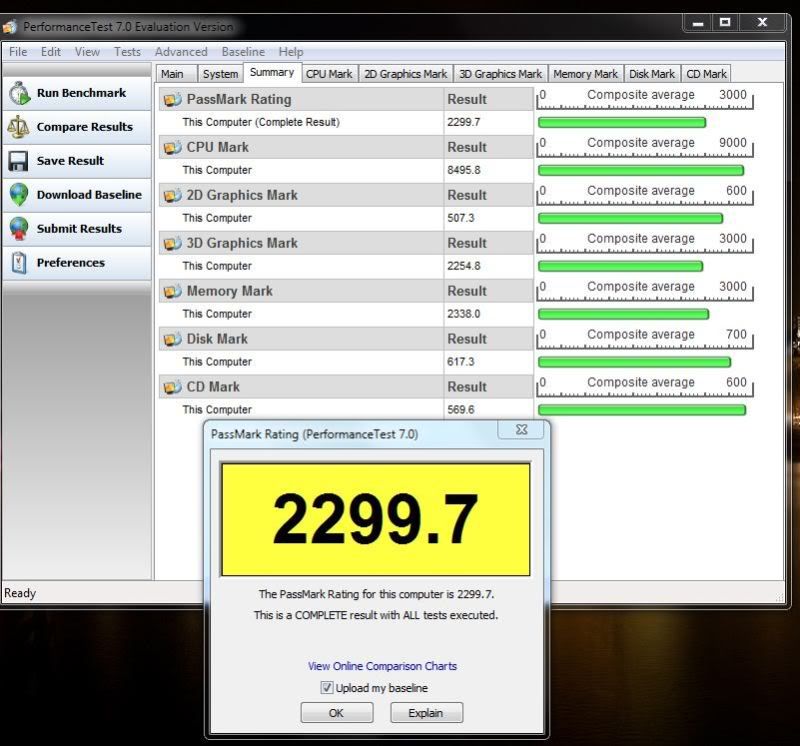
Task: Click the CD Mark green result bar
Action: (642, 410)
